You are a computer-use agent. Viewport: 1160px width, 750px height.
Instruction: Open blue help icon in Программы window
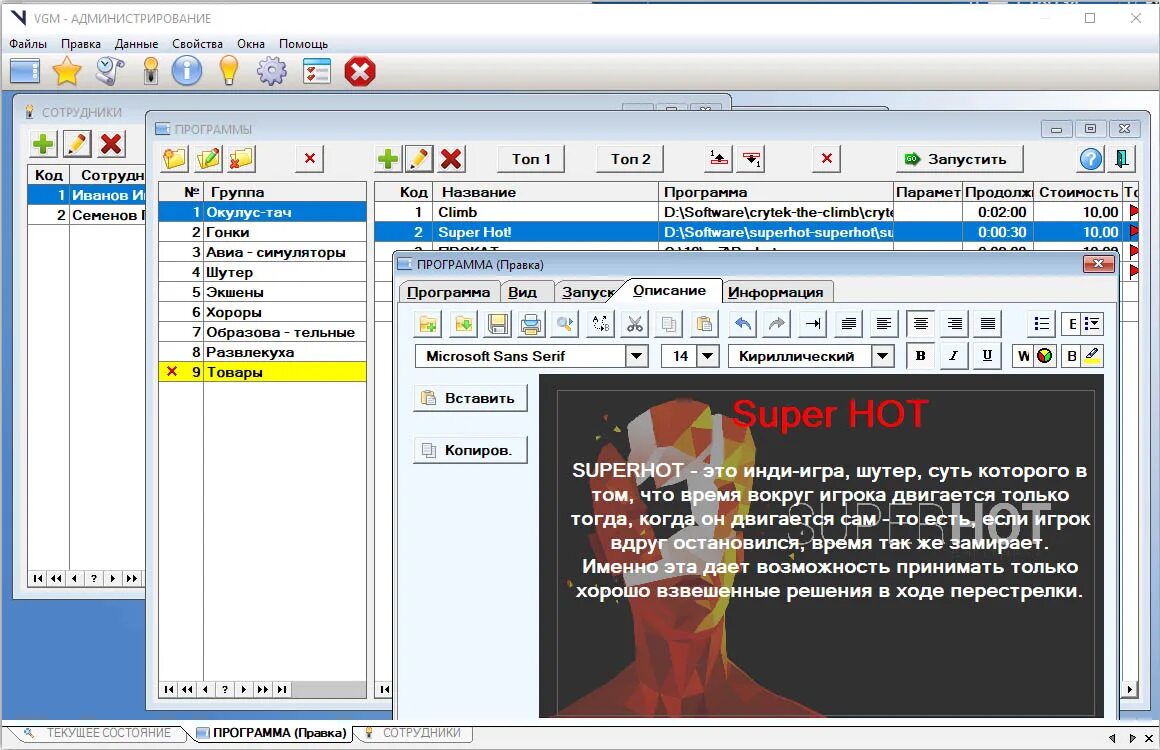pyautogui.click(x=1091, y=158)
